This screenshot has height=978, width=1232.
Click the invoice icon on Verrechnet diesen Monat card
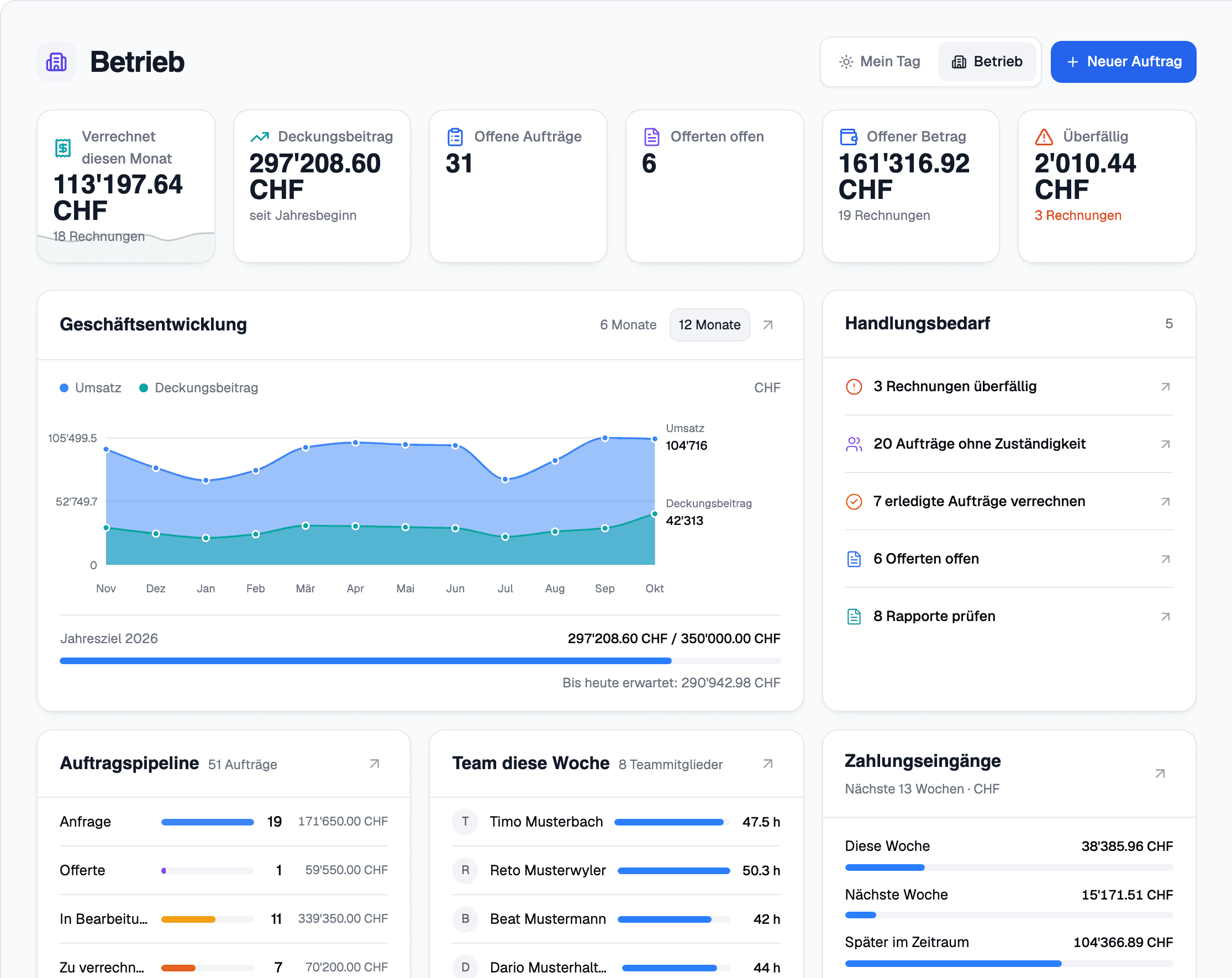[63, 148]
